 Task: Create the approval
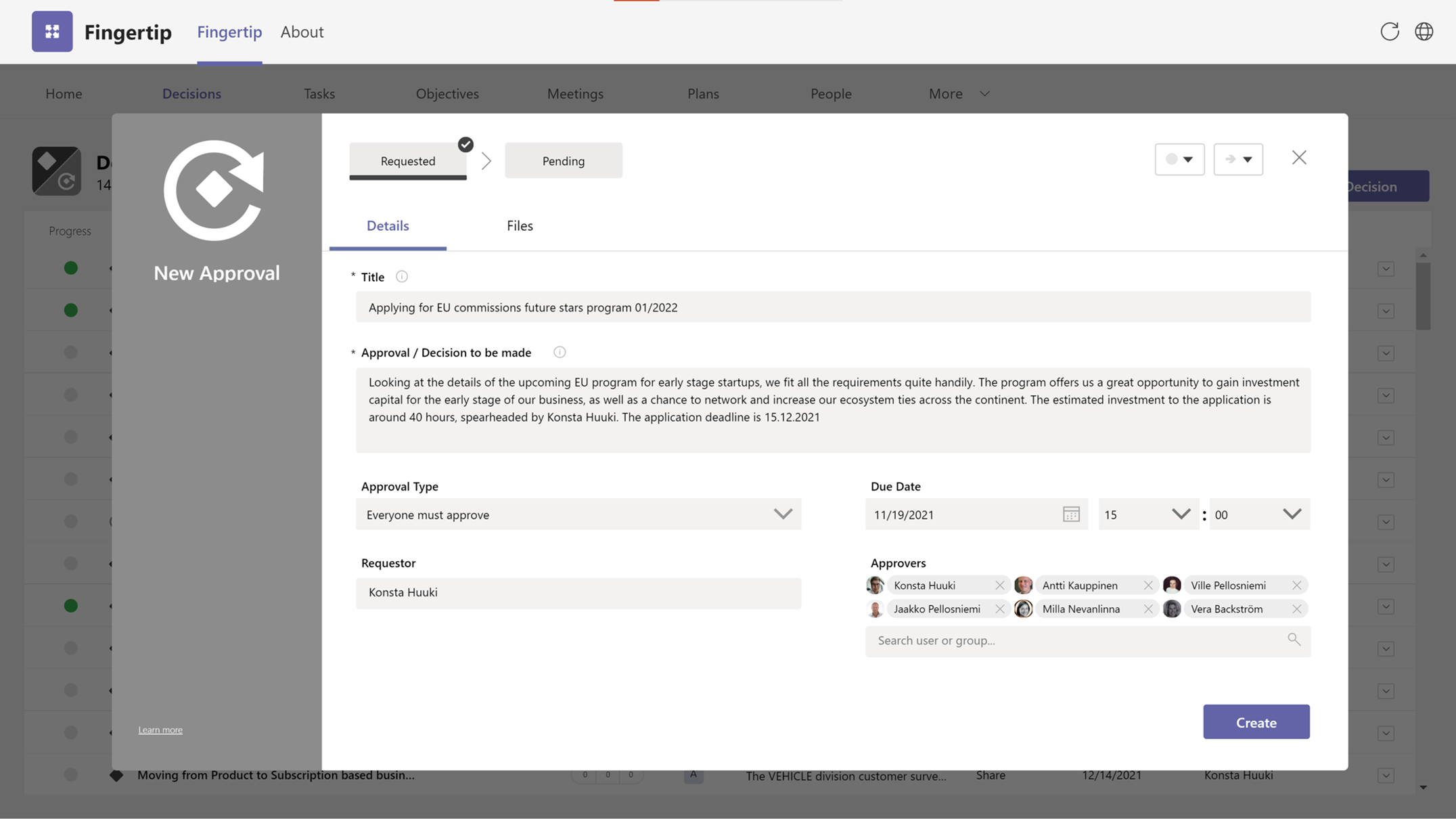click(1256, 722)
